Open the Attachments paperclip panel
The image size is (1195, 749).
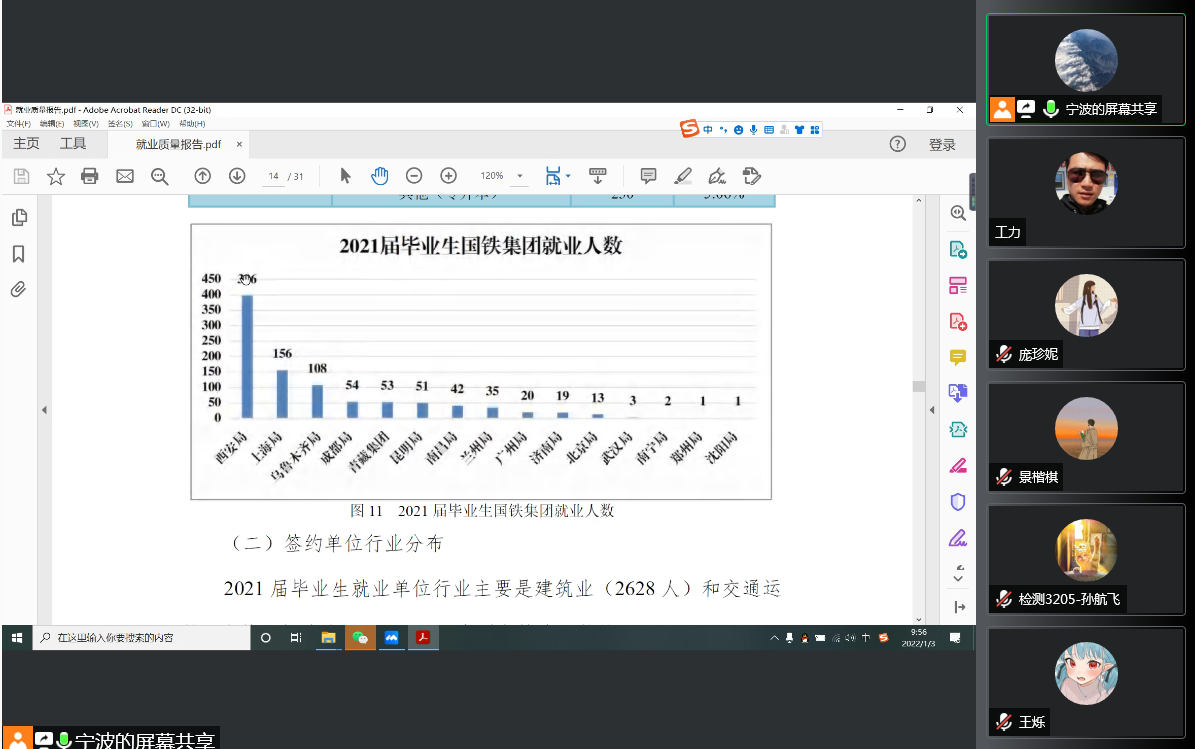pos(18,290)
